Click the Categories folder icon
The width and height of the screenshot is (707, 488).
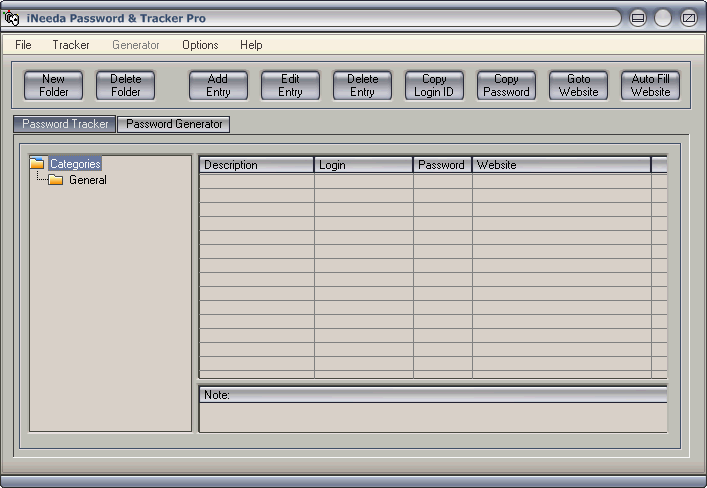[37, 163]
